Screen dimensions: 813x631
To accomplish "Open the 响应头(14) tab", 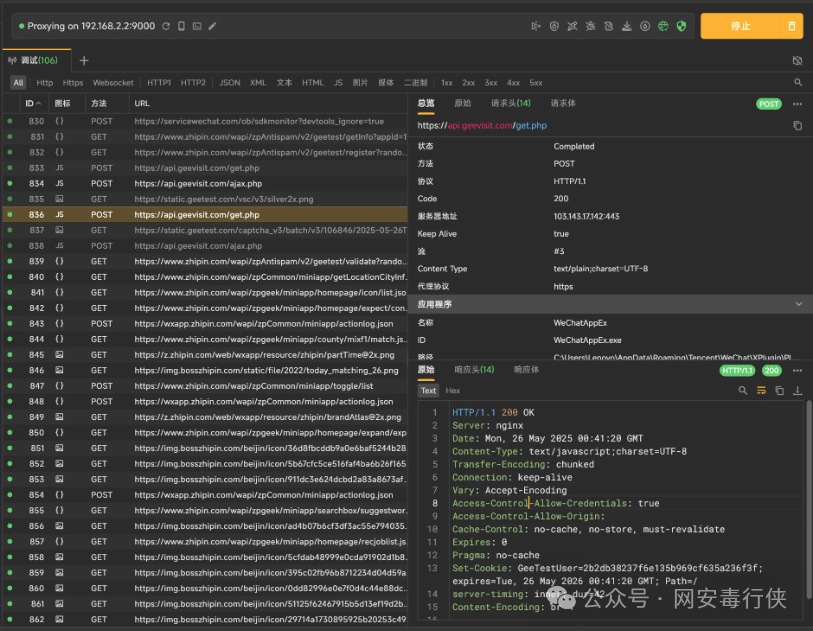I will pyautogui.click(x=474, y=370).
